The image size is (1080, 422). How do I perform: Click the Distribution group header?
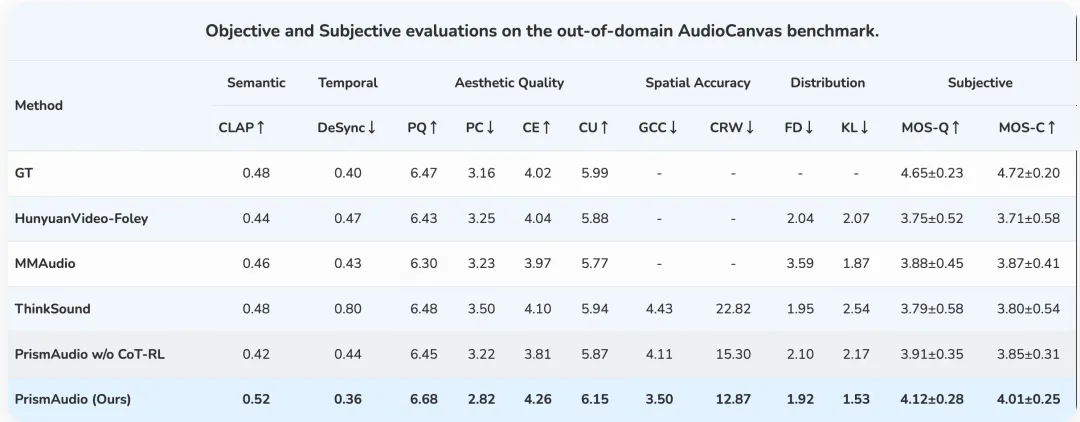827,83
